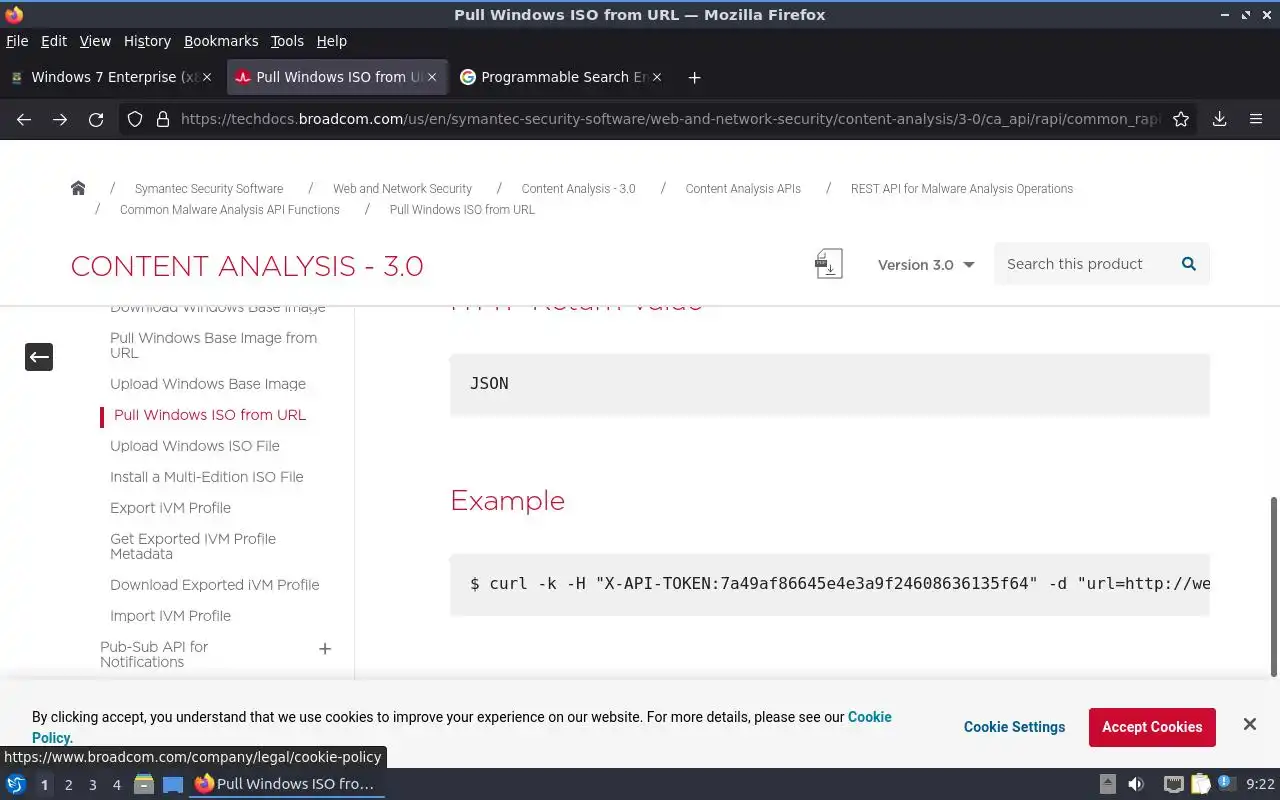
Task: Open a new tab with plus button
Action: [695, 77]
